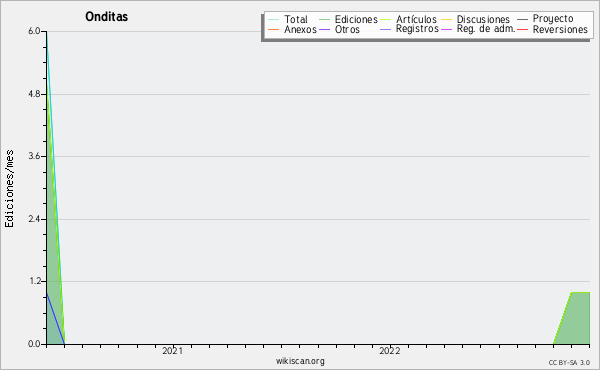The height and width of the screenshot is (370, 600).
Task: Click the Otros legend label
Action: tap(347, 29)
